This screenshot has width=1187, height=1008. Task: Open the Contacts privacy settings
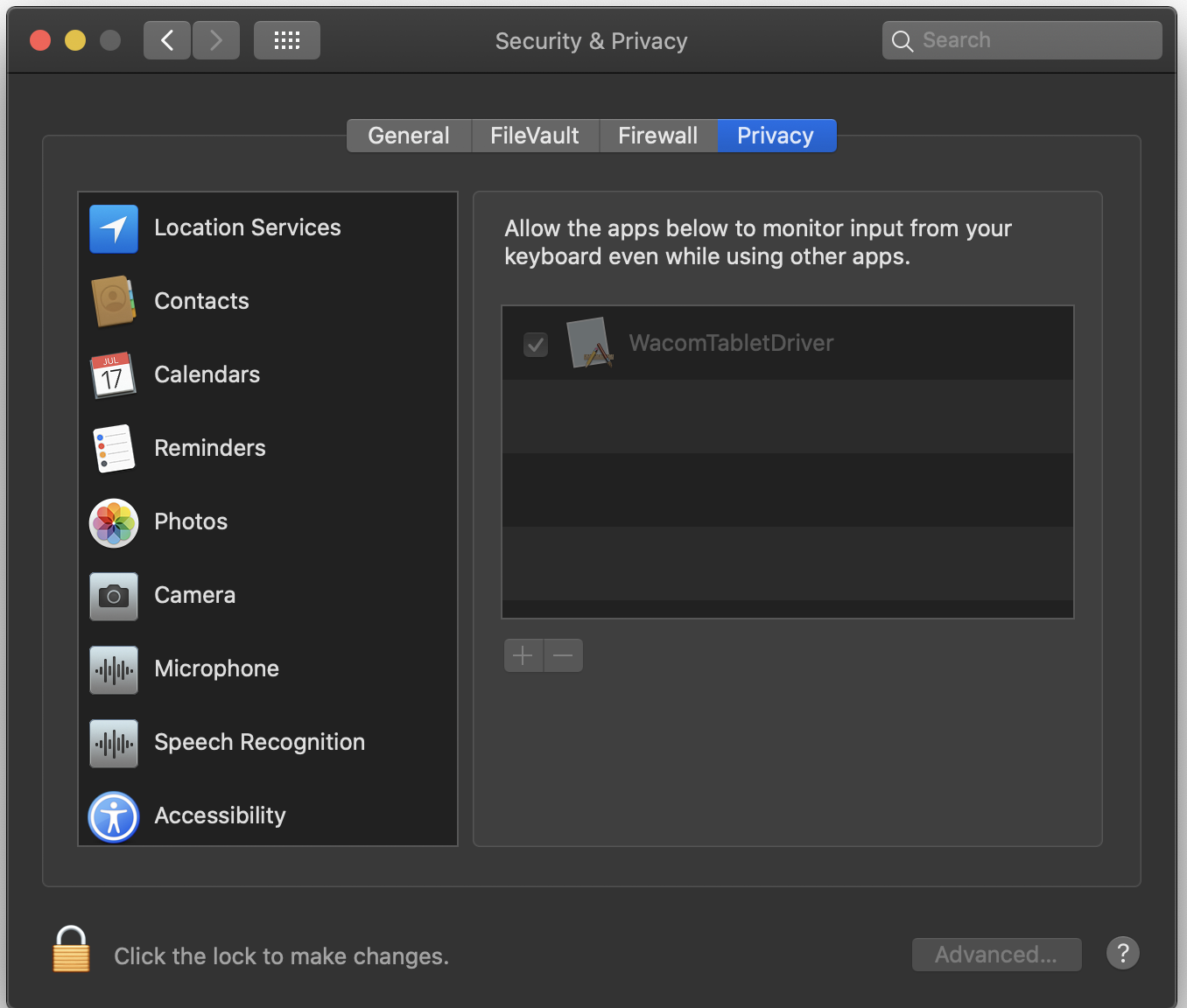(201, 301)
